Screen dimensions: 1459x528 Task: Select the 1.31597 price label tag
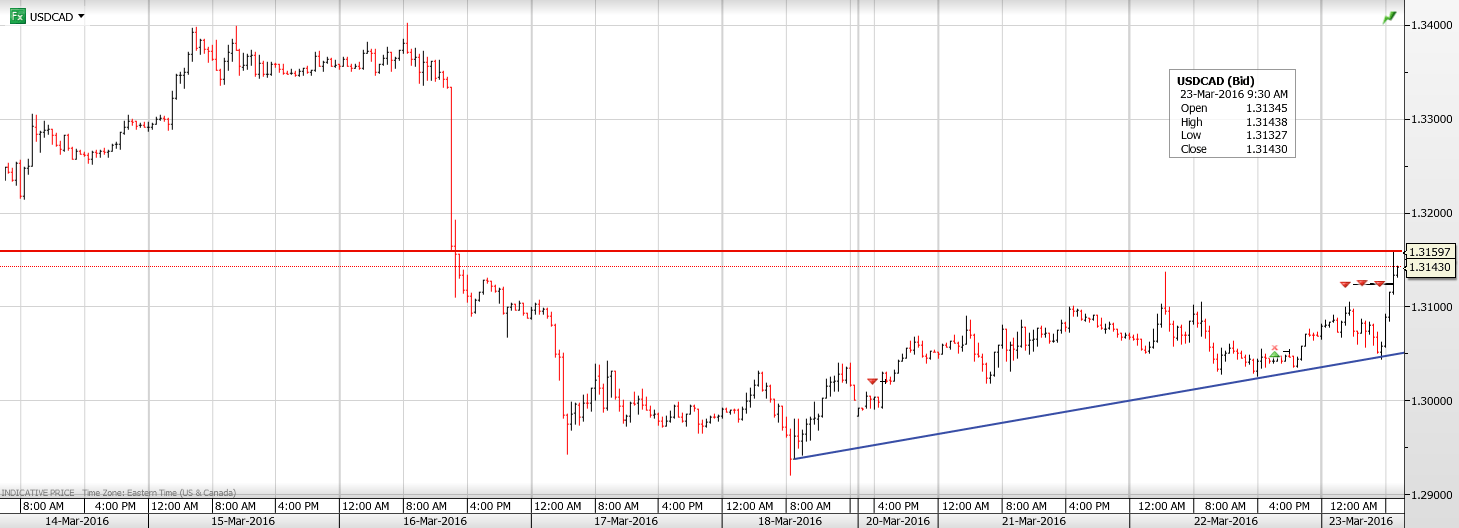pos(1430,251)
